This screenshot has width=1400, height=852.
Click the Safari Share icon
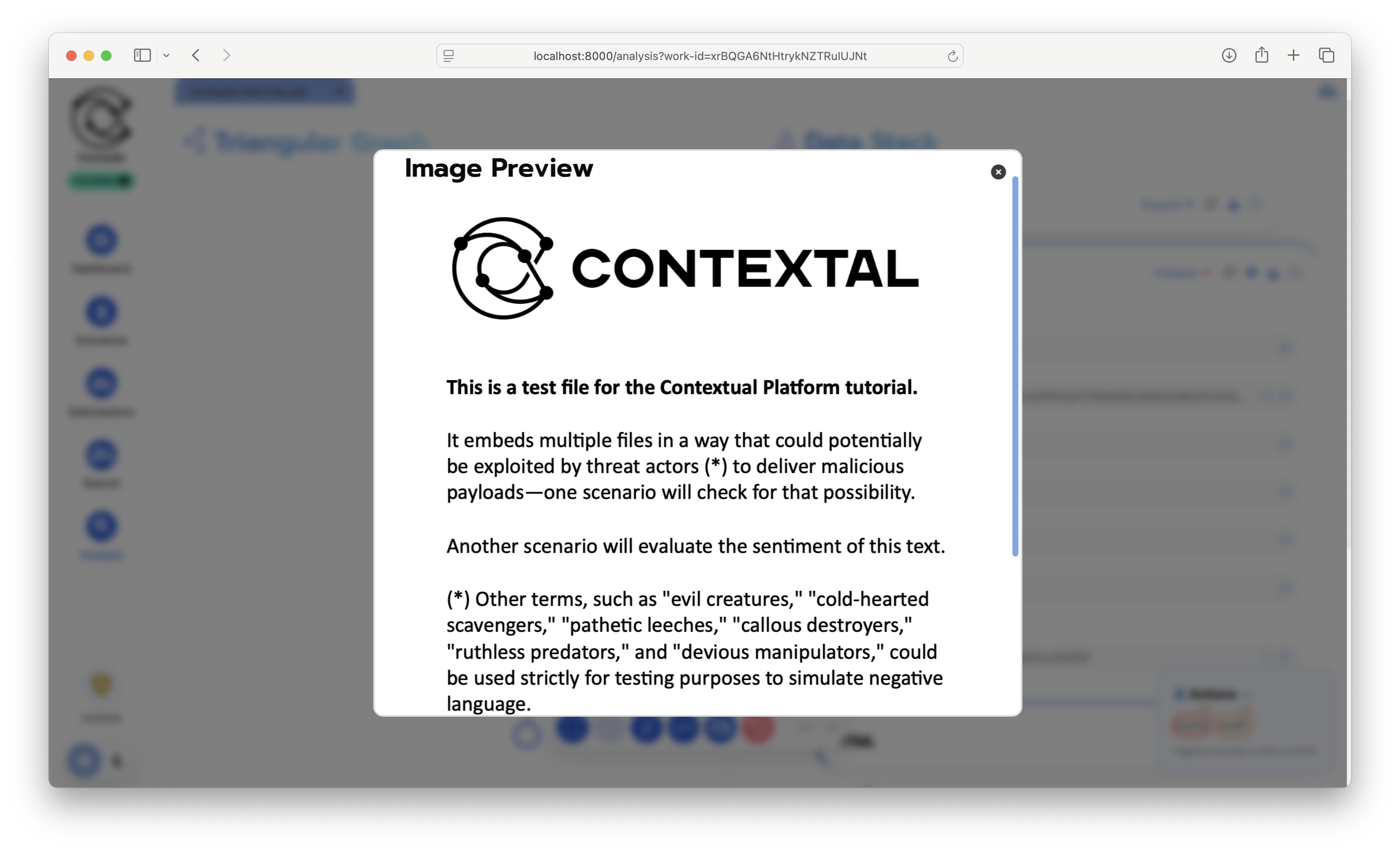pos(1262,55)
